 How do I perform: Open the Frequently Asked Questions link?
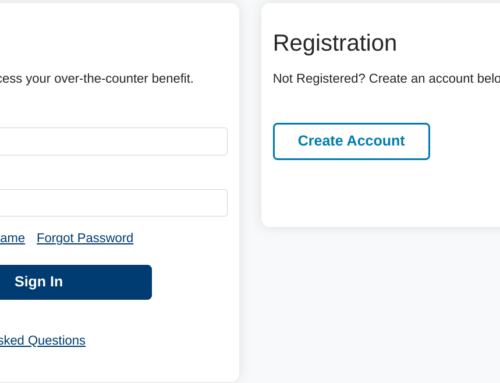point(43,341)
